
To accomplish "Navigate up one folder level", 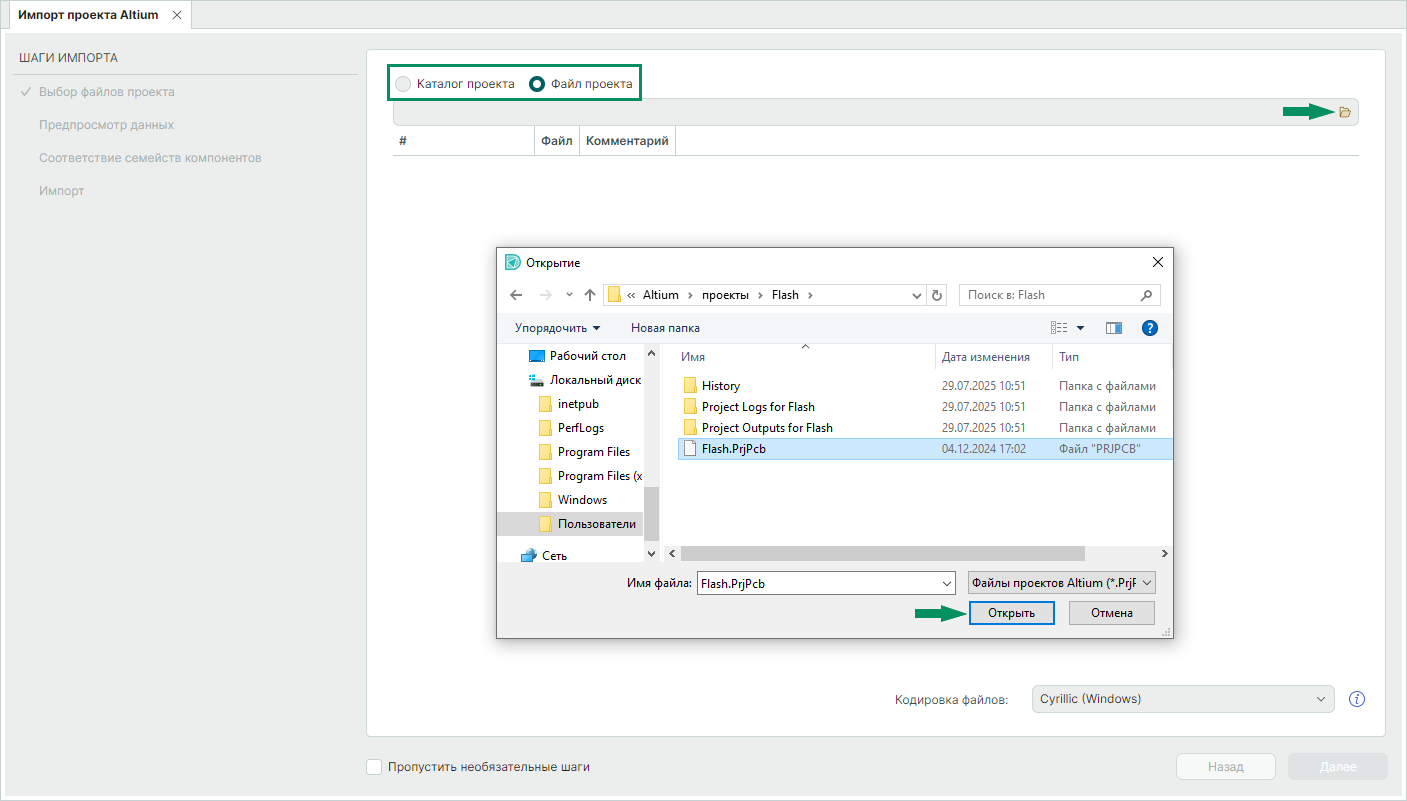I will tap(590, 295).
